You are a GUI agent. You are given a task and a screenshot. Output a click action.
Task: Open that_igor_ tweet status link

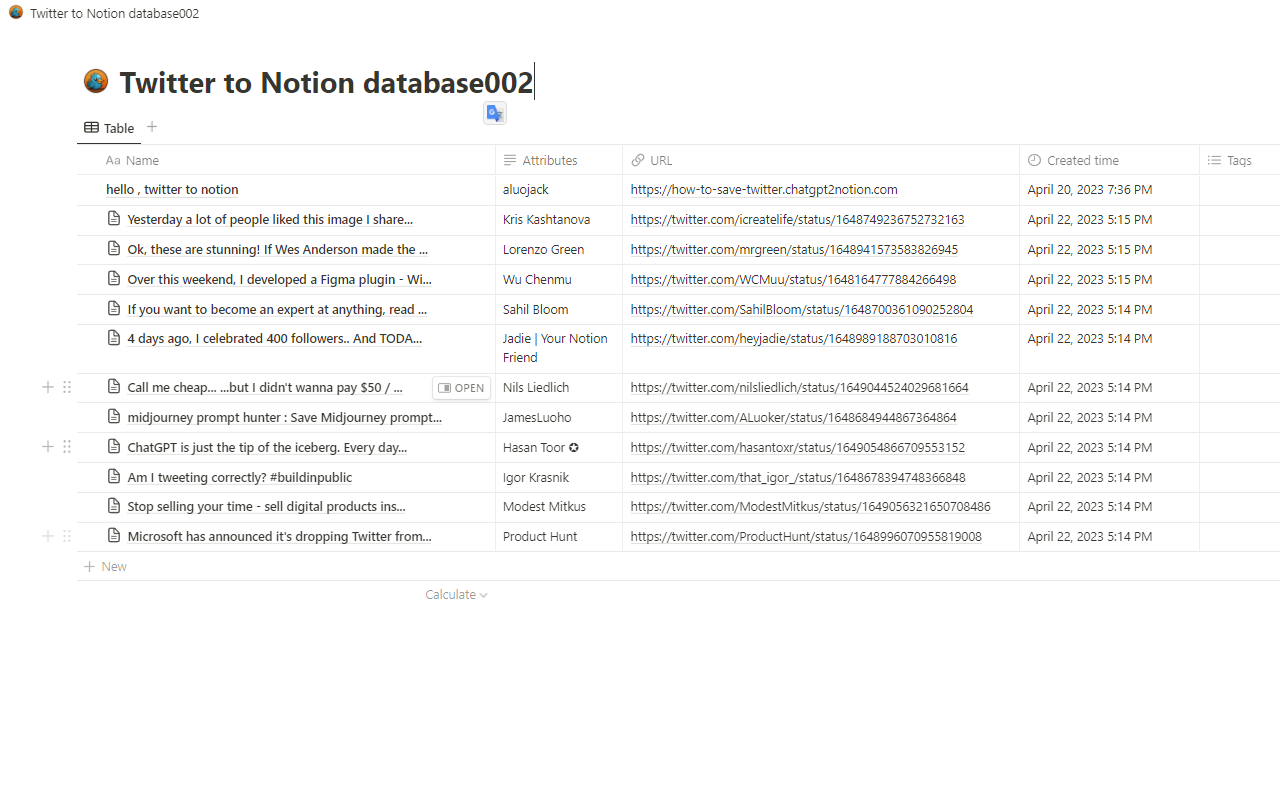coord(798,477)
